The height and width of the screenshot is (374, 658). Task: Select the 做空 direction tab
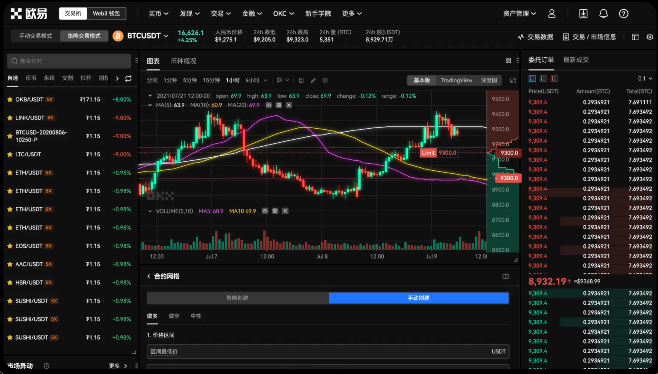[174, 316]
